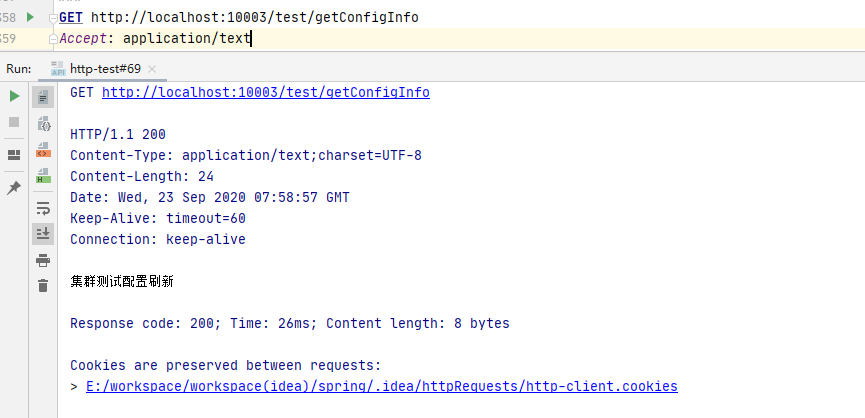Select the http-test#69 run tab

(106, 68)
